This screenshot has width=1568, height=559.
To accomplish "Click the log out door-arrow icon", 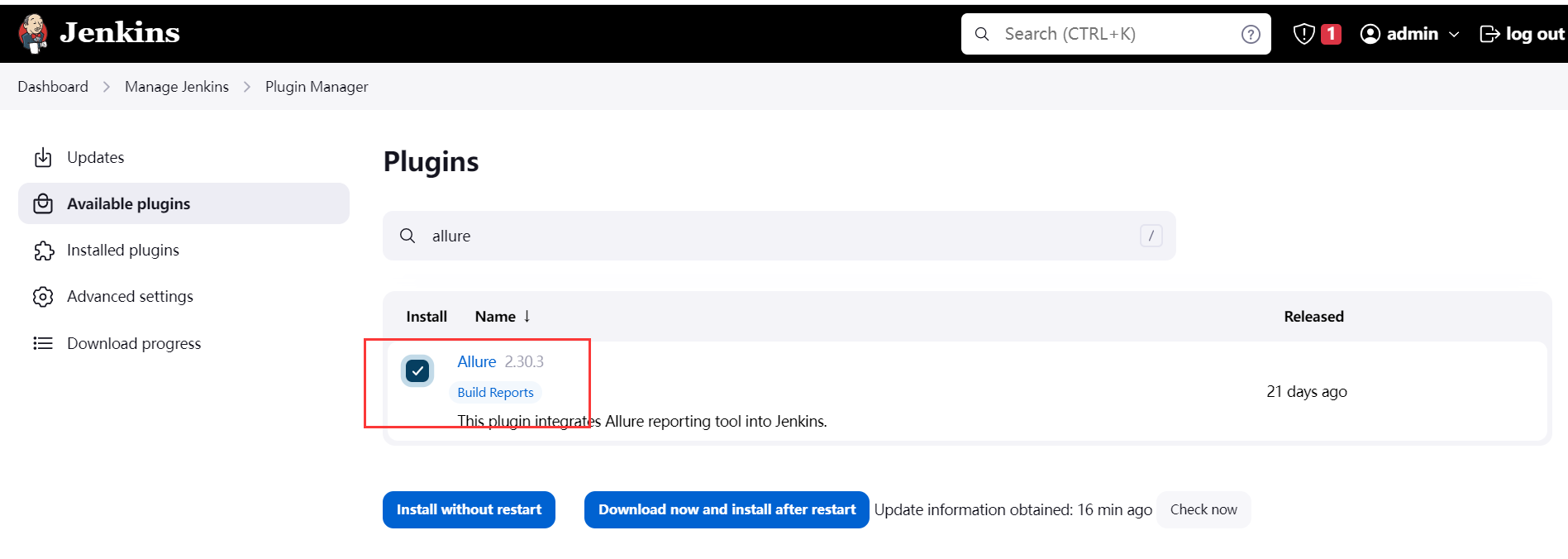I will pyautogui.click(x=1489, y=34).
